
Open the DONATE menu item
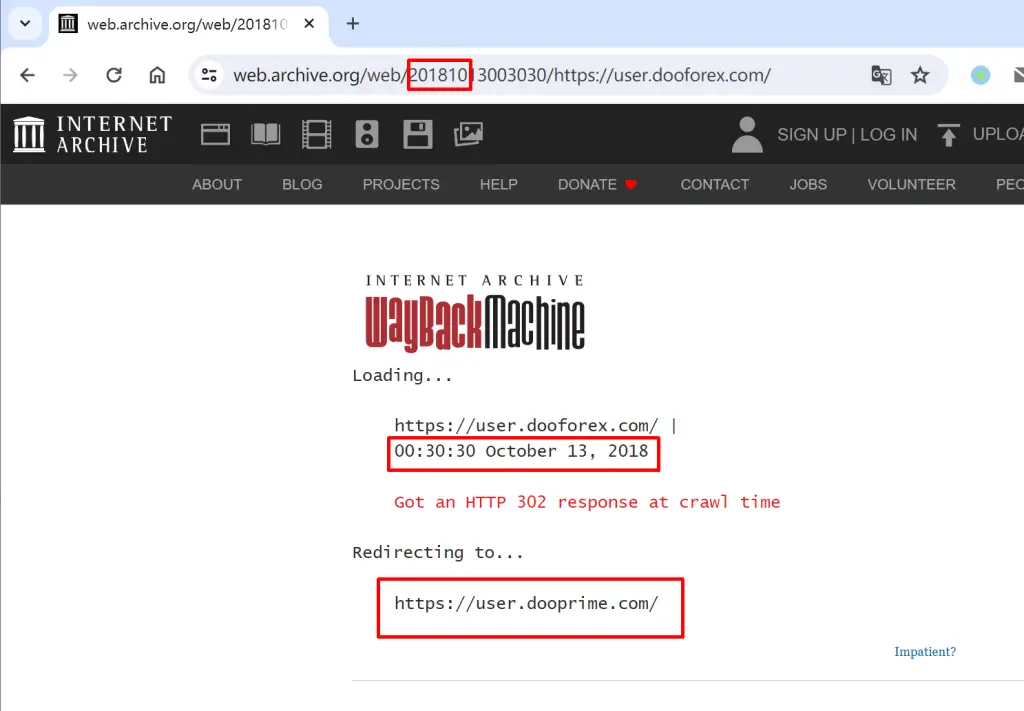click(597, 185)
